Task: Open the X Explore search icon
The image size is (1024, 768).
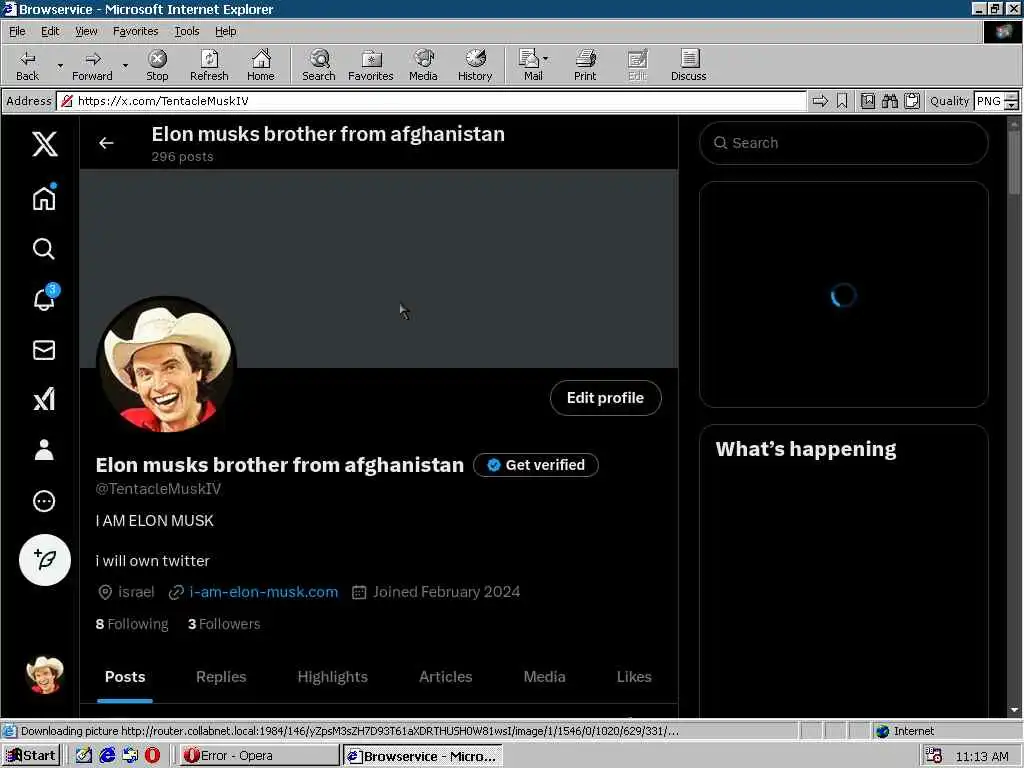Action: (x=44, y=249)
